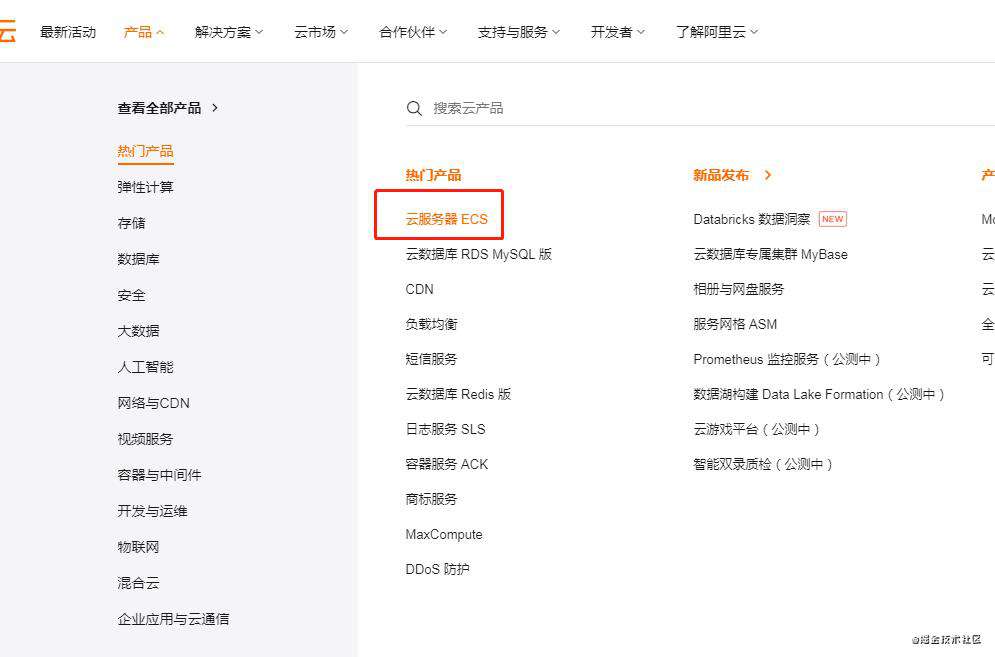Expand the 合作伙伴 dropdown chevron
The width and height of the screenshot is (995, 657).
pyautogui.click(x=443, y=32)
